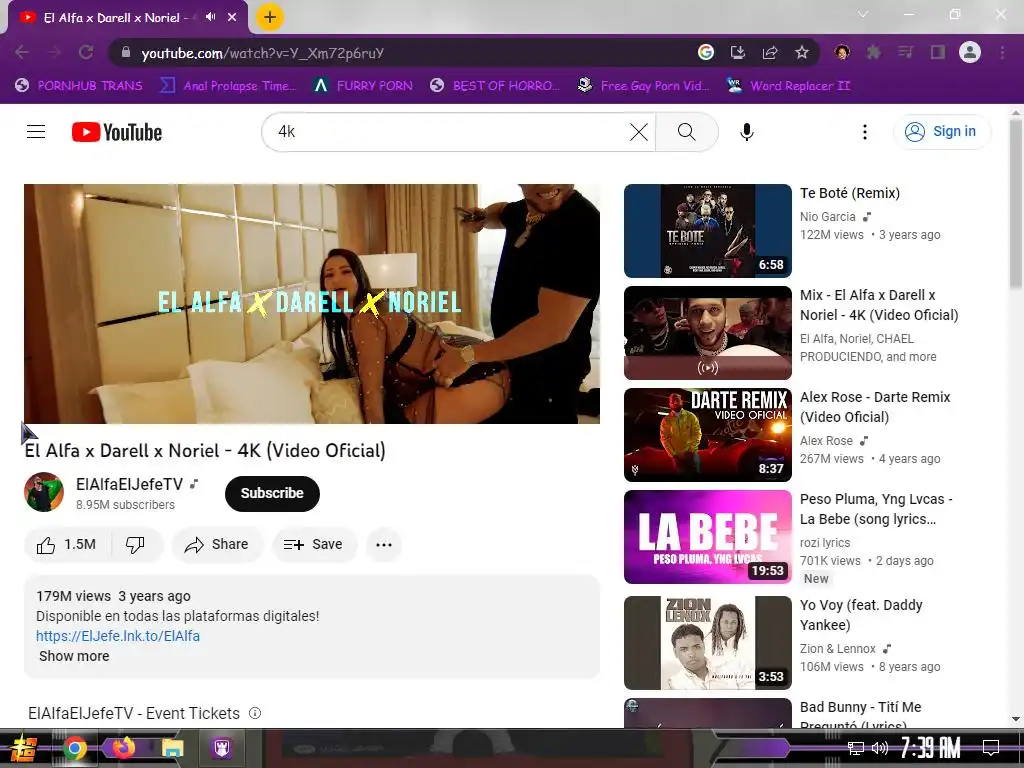Open File Explorer from taskbar
1024x768 pixels.
(172, 748)
